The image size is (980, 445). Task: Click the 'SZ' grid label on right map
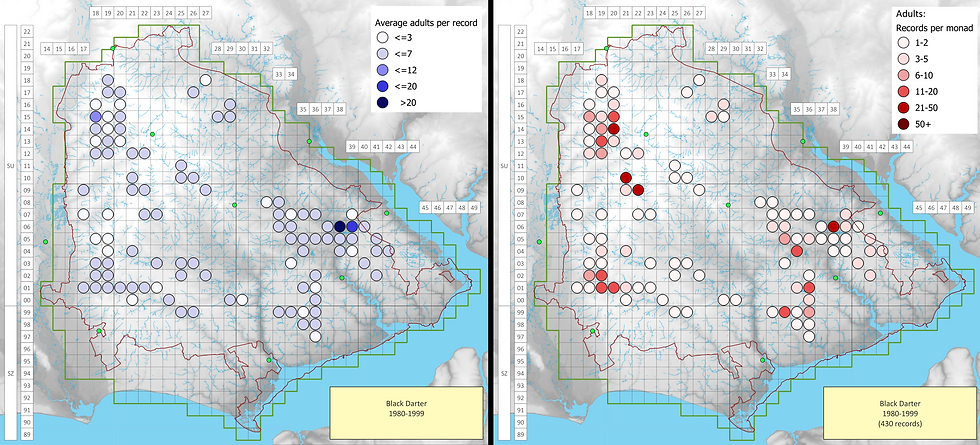pyautogui.click(x=504, y=374)
